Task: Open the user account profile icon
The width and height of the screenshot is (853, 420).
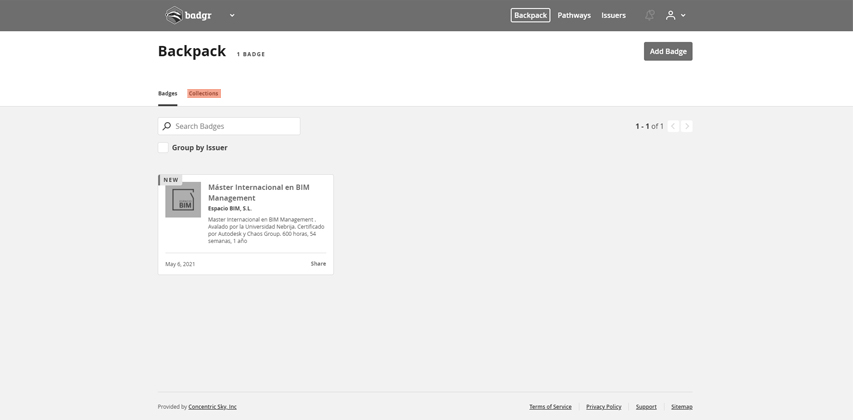Action: (670, 15)
